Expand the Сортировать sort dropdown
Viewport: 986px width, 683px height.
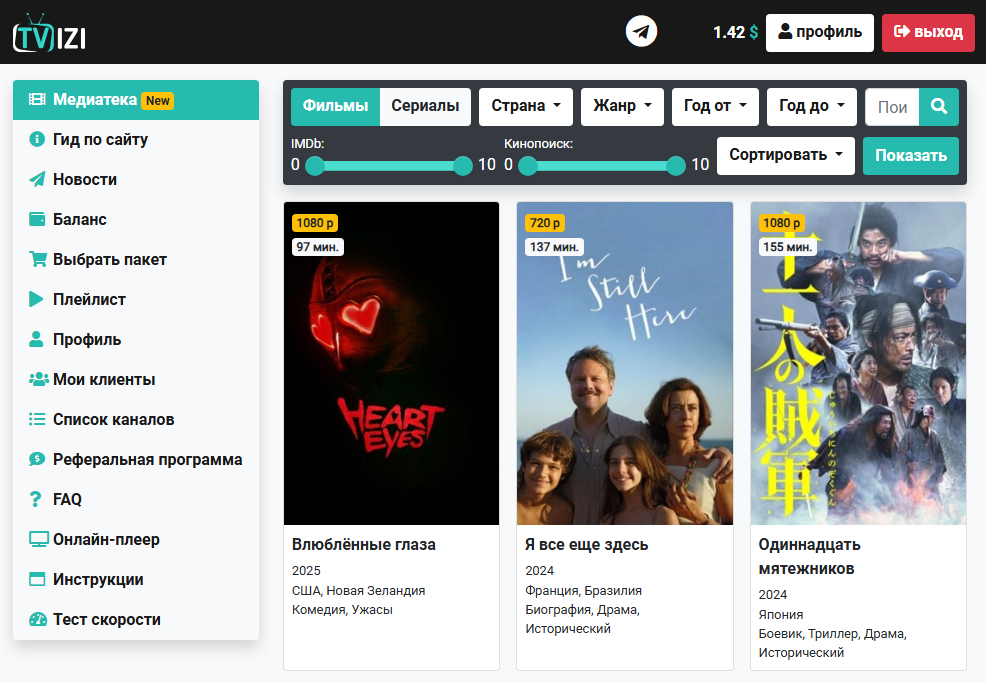coord(786,155)
